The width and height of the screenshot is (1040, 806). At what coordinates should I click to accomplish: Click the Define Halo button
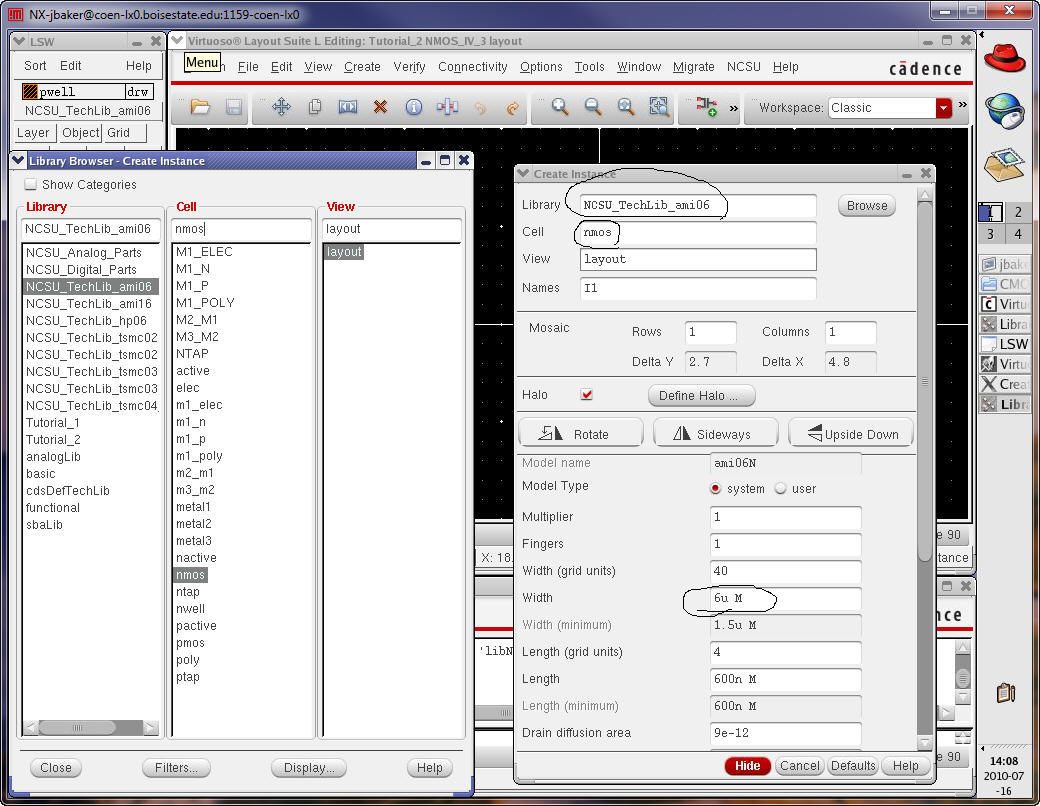pyautogui.click(x=698, y=396)
